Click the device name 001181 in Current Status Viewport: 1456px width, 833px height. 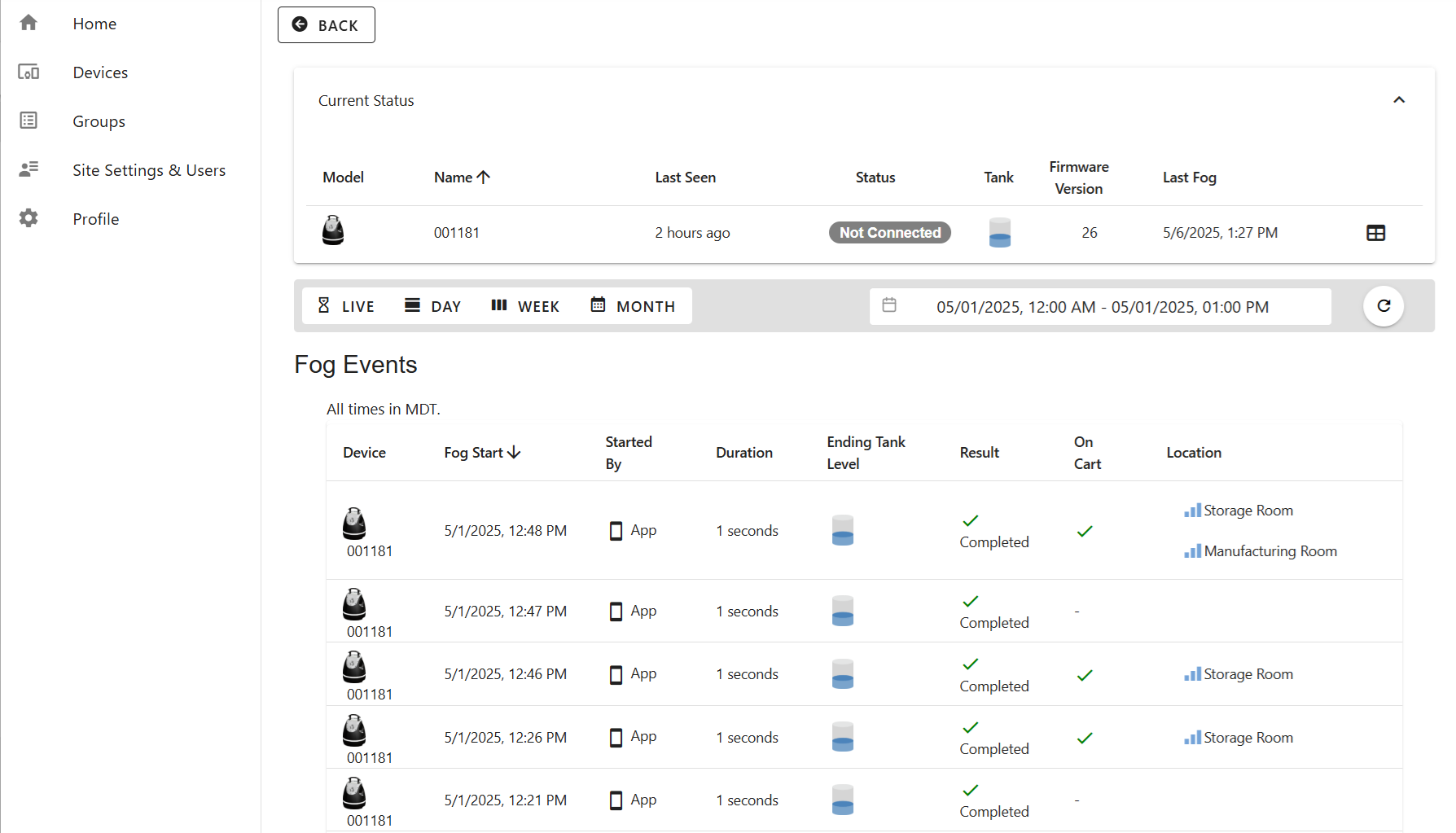tap(456, 233)
